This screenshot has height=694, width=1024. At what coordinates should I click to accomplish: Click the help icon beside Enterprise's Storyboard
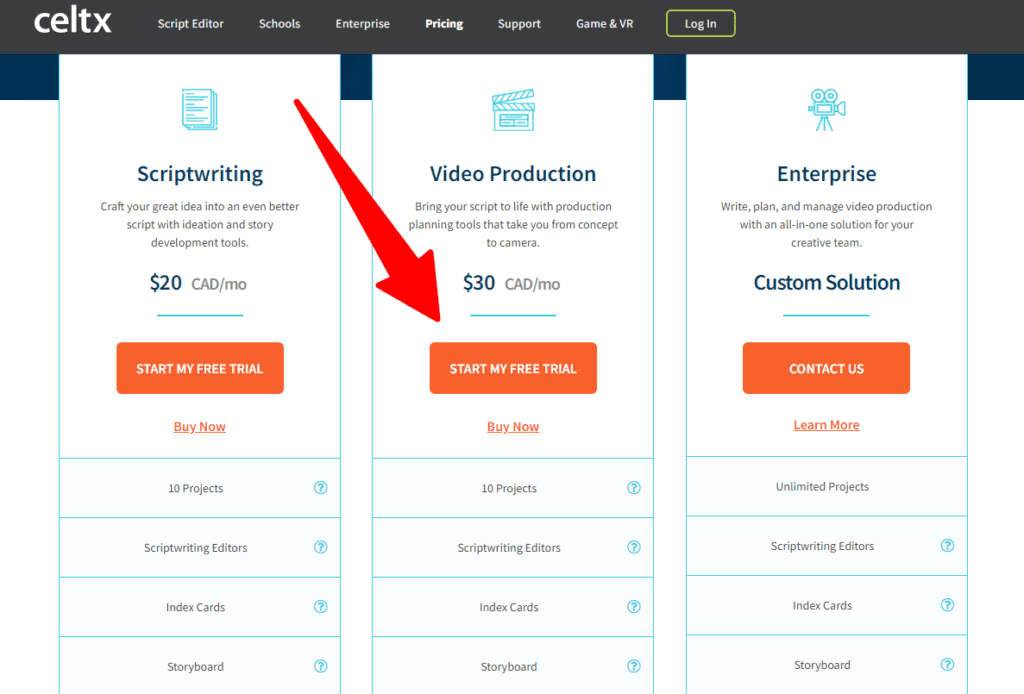click(947, 663)
